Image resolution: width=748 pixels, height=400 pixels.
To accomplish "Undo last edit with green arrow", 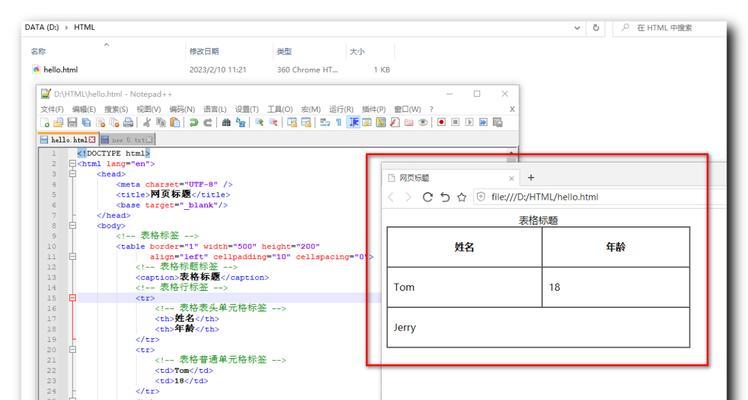I will click(x=194, y=123).
